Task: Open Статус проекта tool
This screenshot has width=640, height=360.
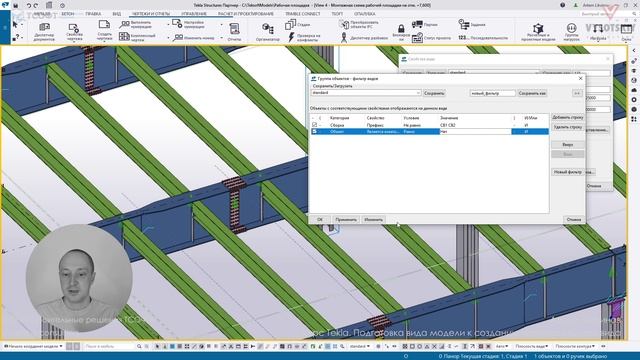Action: (431, 38)
